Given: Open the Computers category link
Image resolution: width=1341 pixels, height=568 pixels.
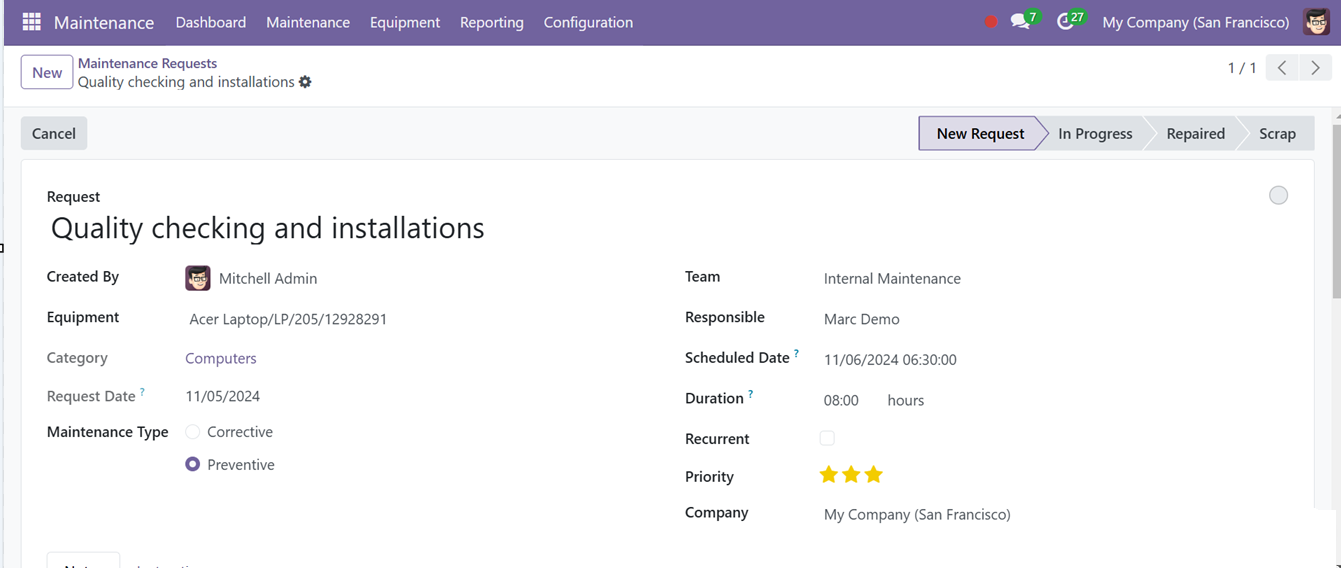Looking at the screenshot, I should (221, 358).
